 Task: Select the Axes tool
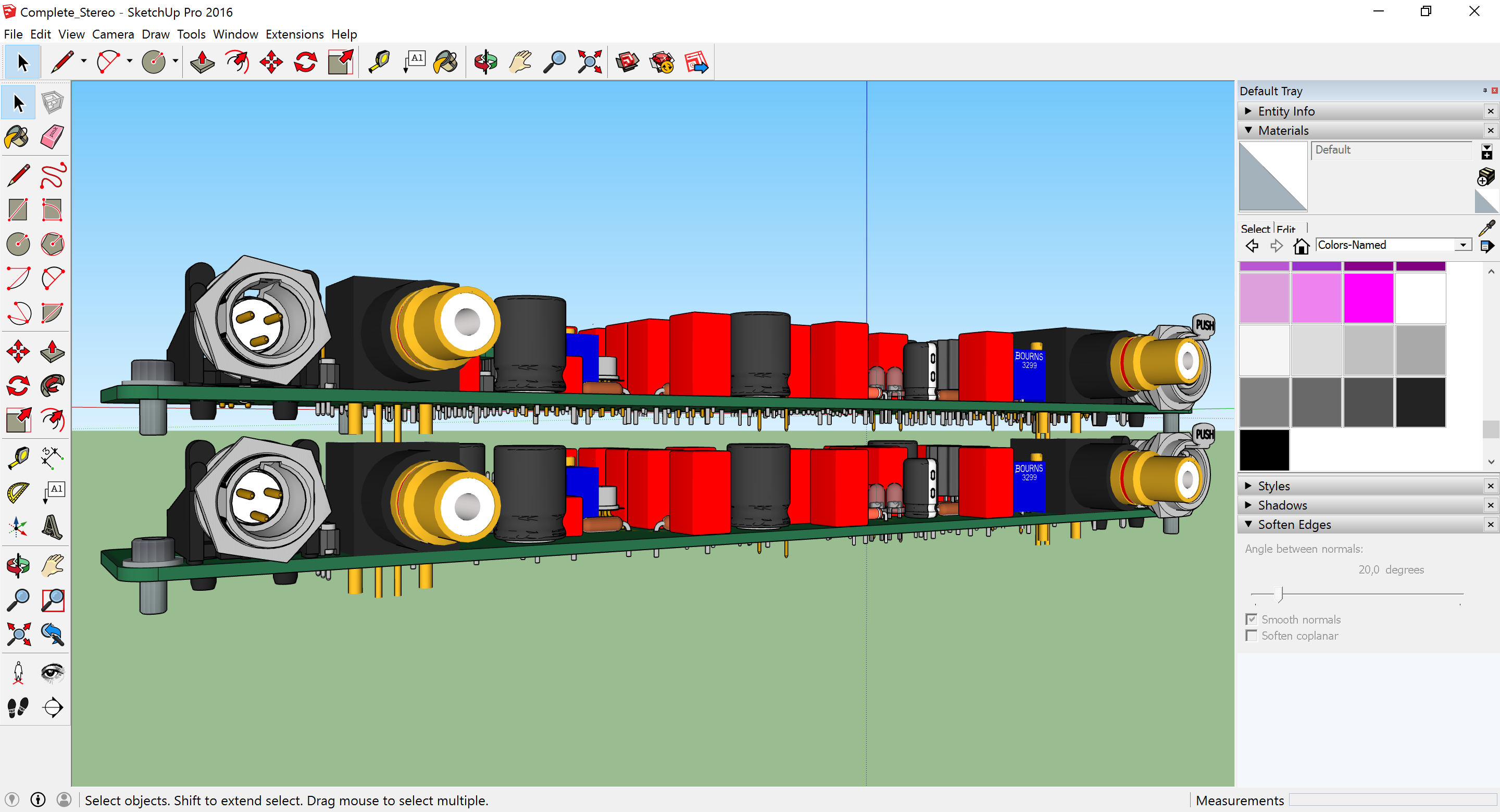coord(18,527)
